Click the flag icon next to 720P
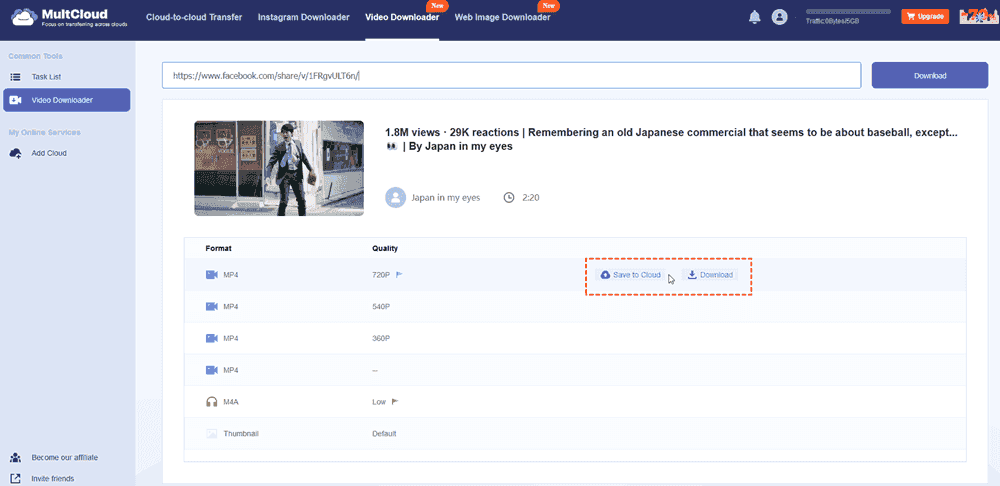Image resolution: width=1000 pixels, height=486 pixels. click(x=399, y=275)
